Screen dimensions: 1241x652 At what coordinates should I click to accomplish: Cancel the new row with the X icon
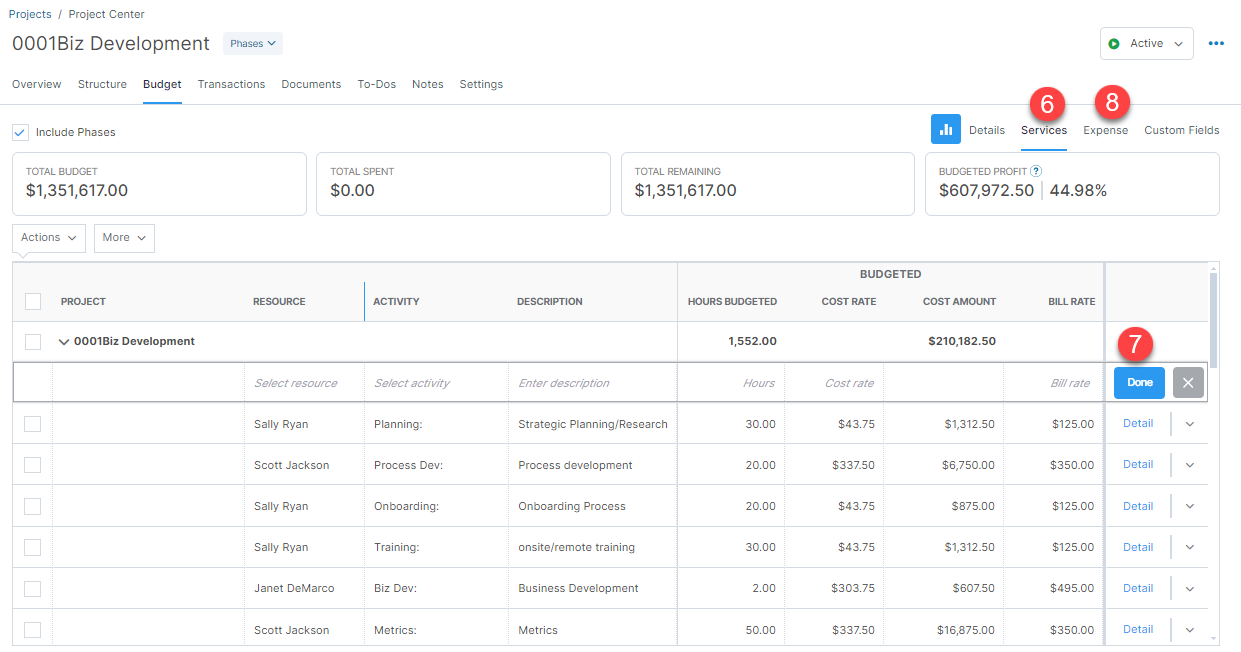(1187, 382)
